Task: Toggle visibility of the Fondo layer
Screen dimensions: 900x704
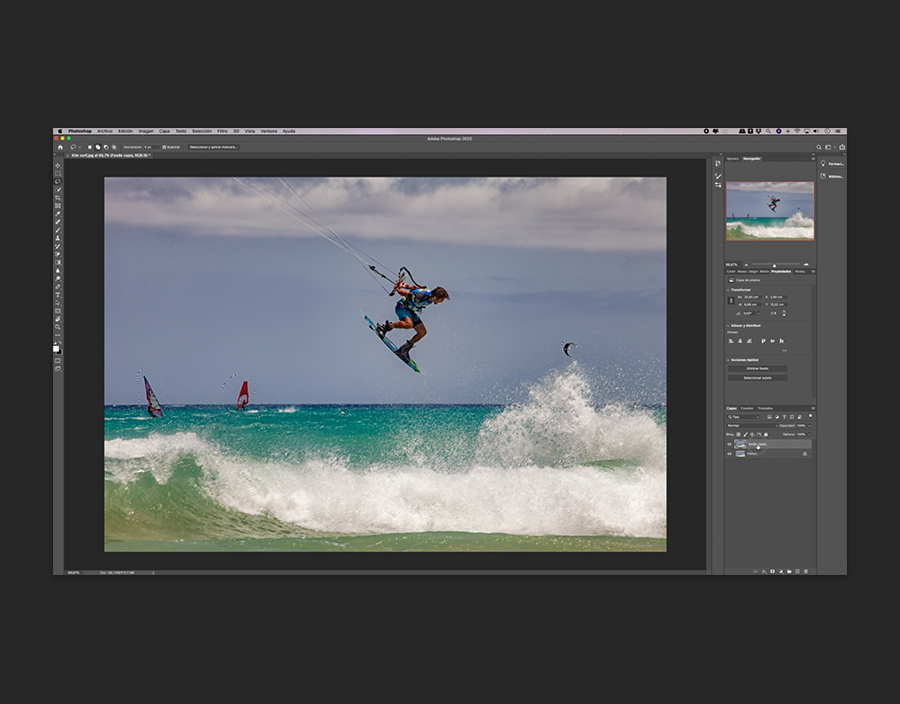Action: (x=729, y=453)
